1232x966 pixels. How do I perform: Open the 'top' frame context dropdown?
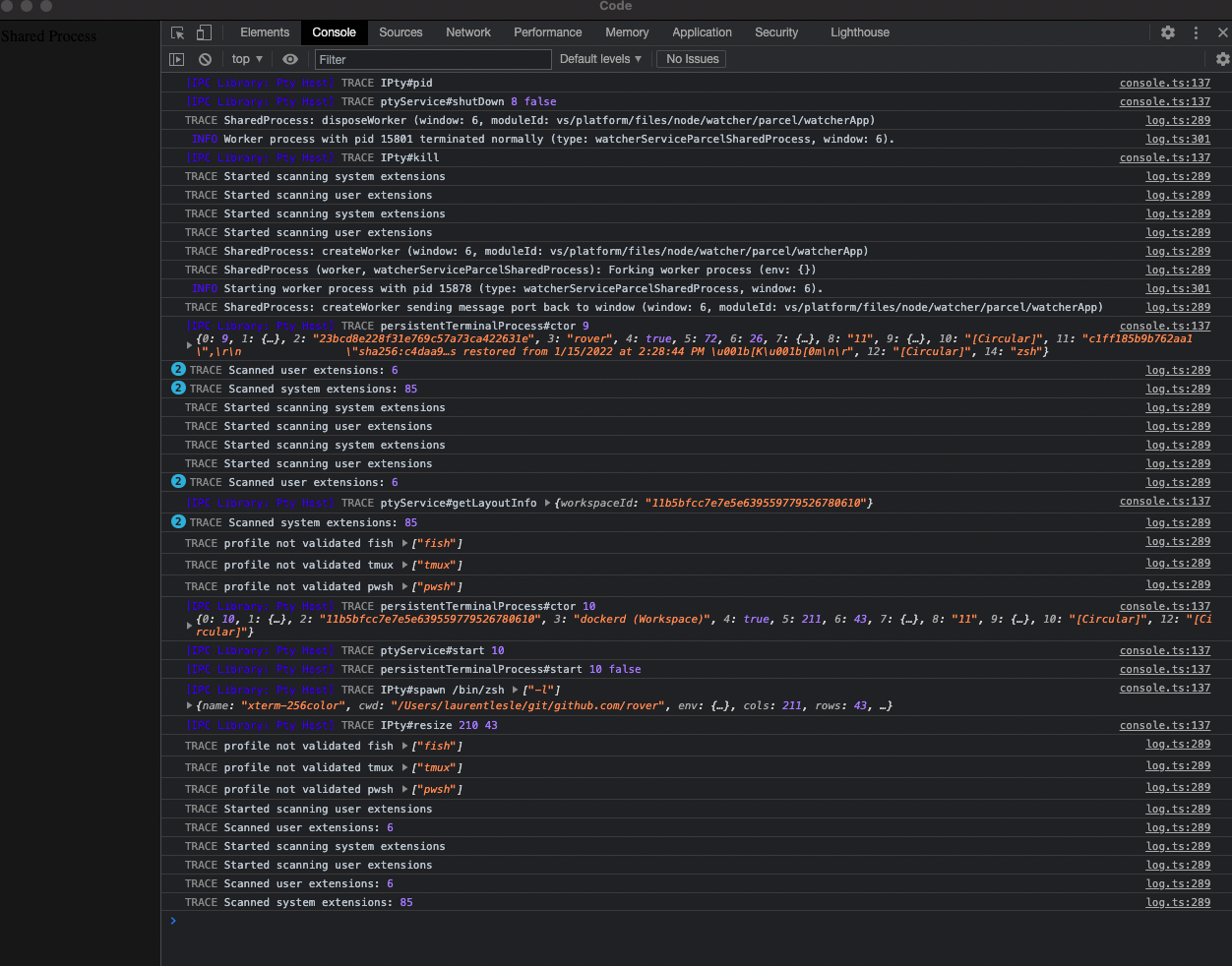click(246, 59)
